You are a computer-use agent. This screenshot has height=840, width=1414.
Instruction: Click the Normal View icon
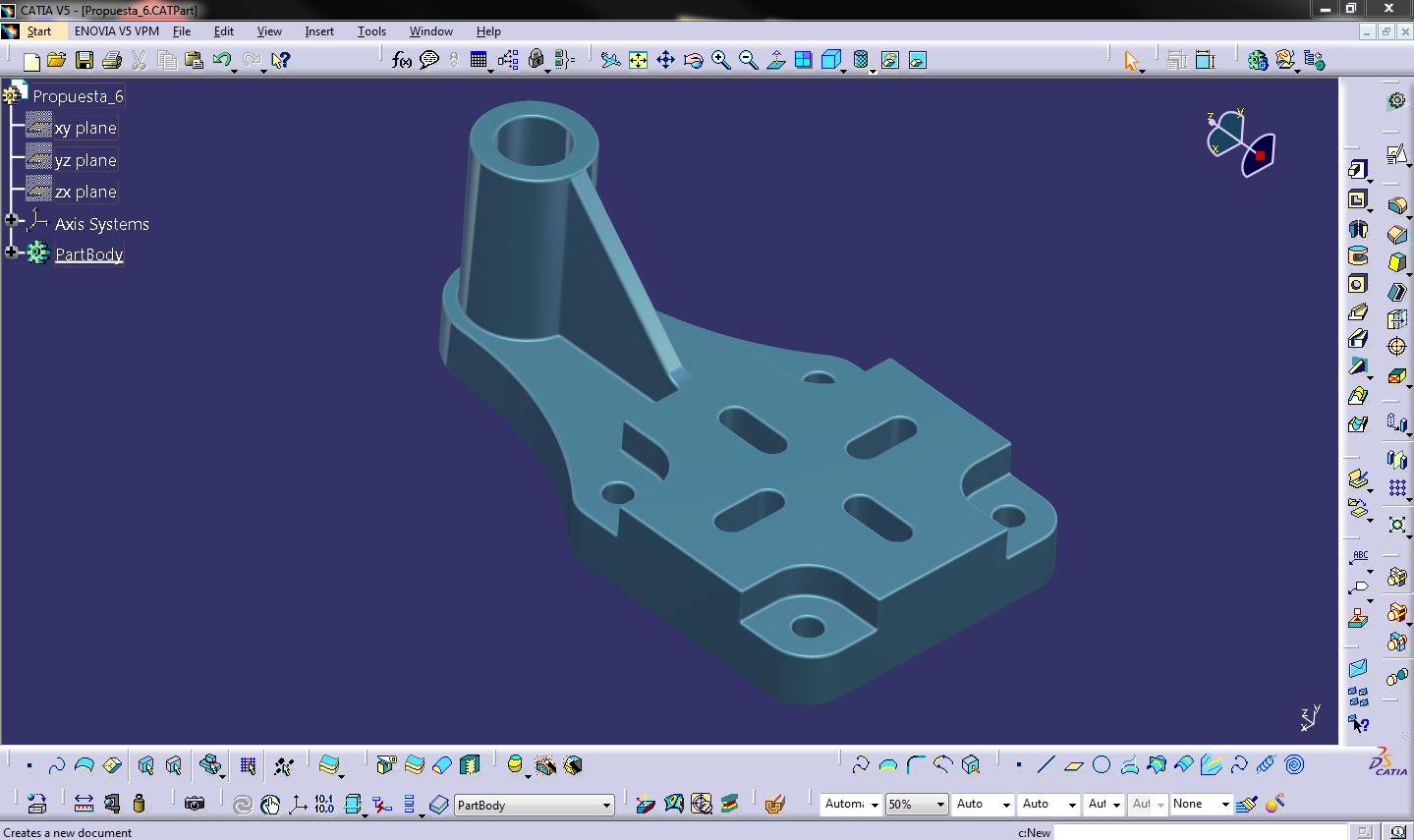click(x=775, y=61)
